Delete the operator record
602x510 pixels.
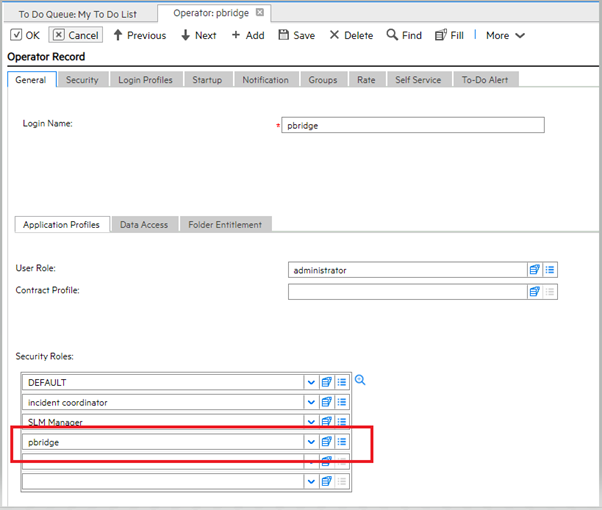tap(351, 35)
